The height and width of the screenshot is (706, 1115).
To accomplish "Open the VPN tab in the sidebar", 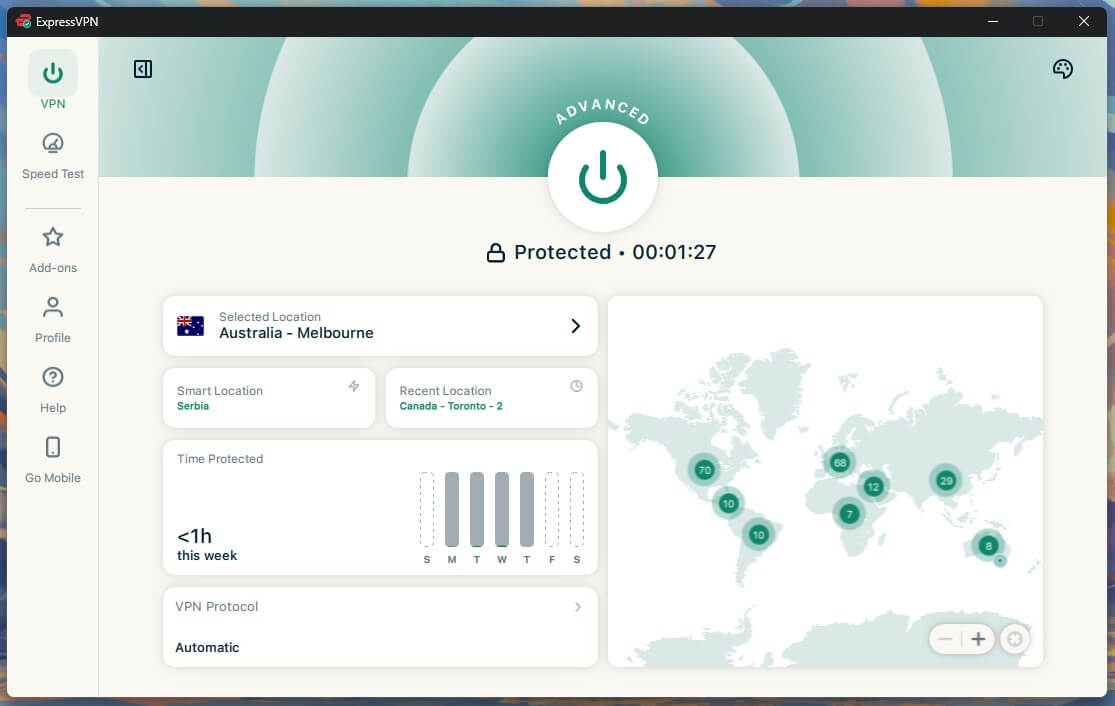I will click(53, 80).
